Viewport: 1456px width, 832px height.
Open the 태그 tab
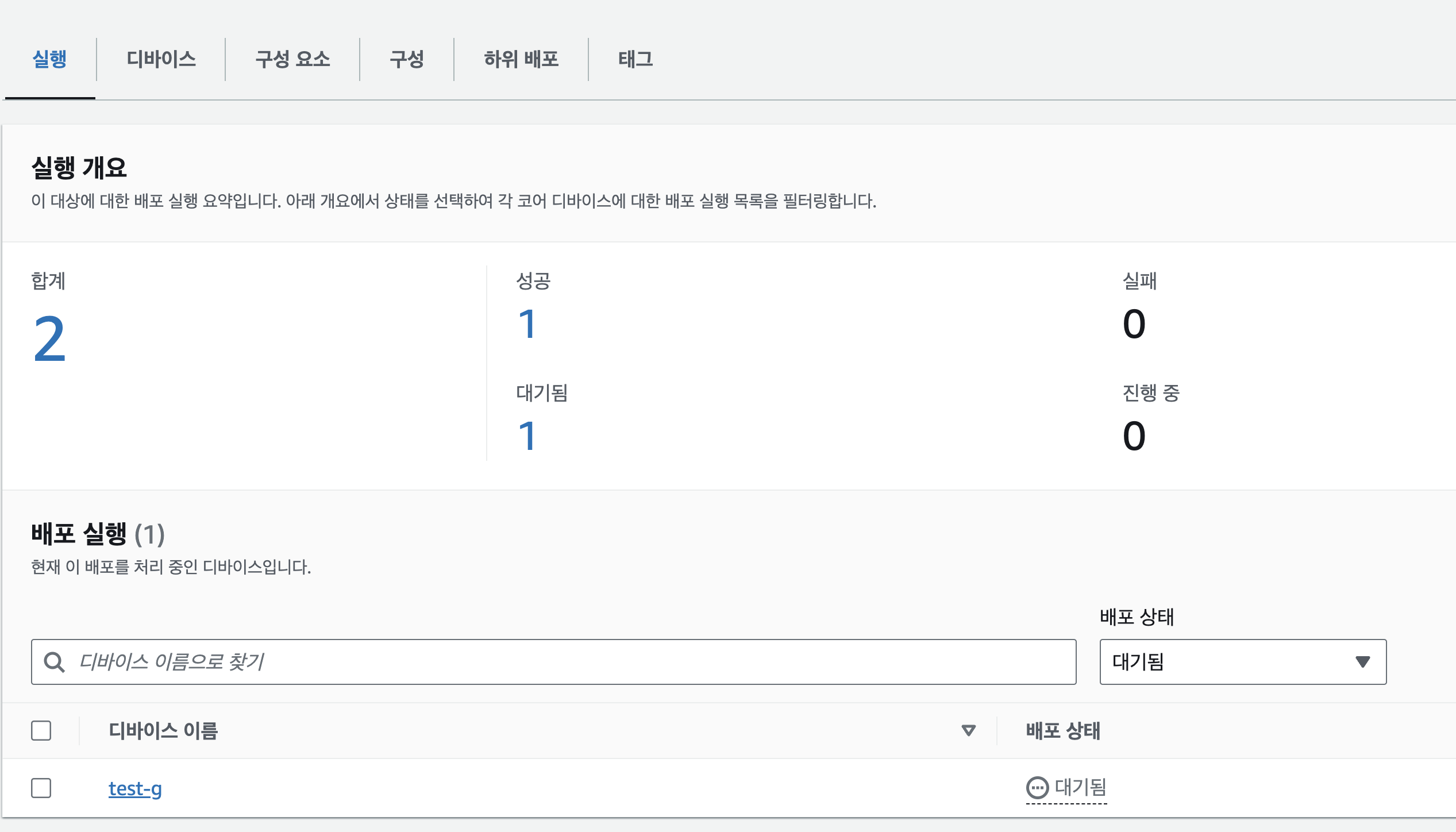tap(635, 59)
